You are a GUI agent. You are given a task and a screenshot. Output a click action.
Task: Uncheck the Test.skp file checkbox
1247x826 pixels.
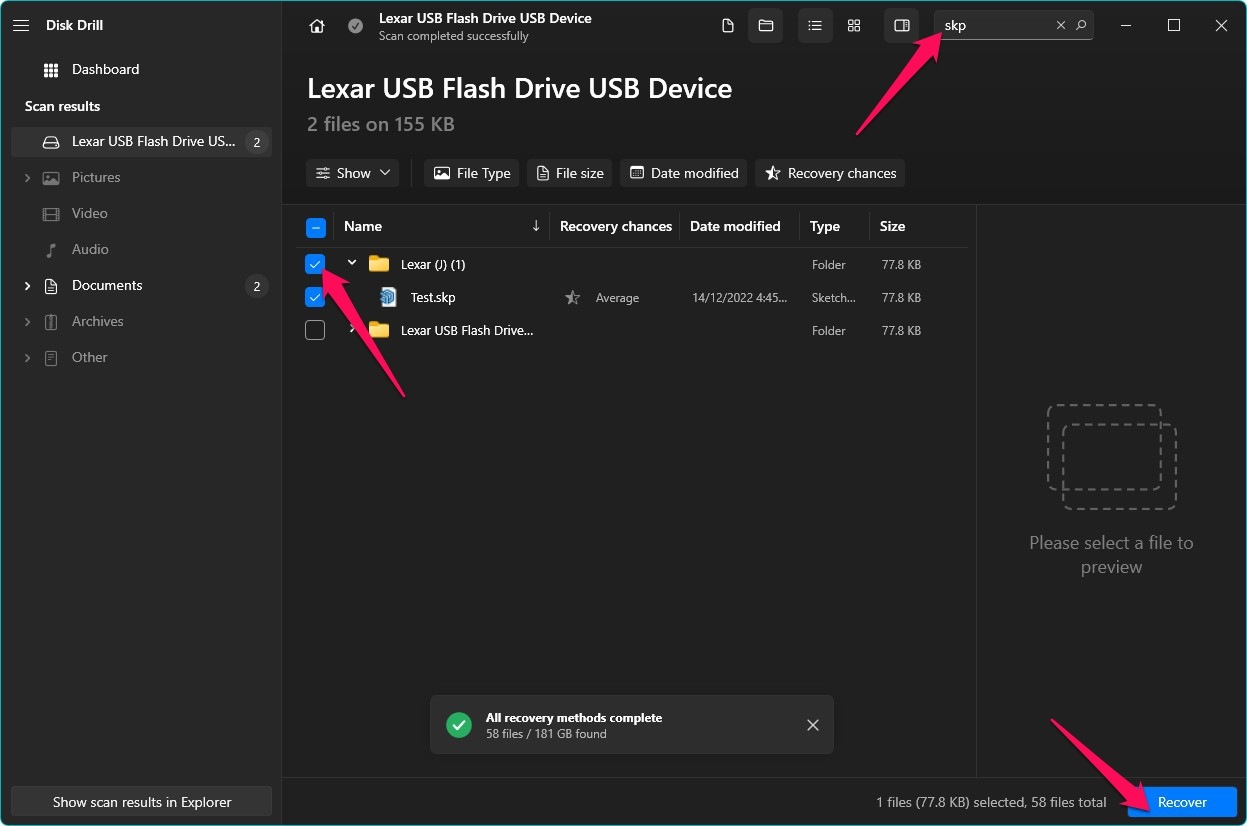pos(315,298)
